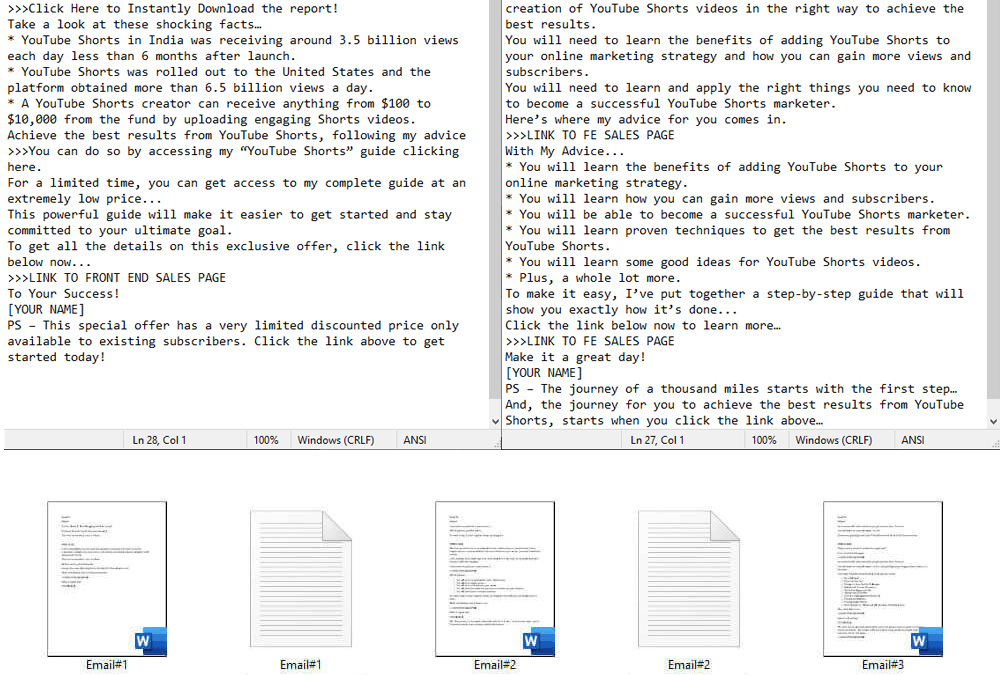The height and width of the screenshot is (675, 1000).
Task: Click 'Windows (CRLF)' in left Notepad status bar
Action: 336,440
